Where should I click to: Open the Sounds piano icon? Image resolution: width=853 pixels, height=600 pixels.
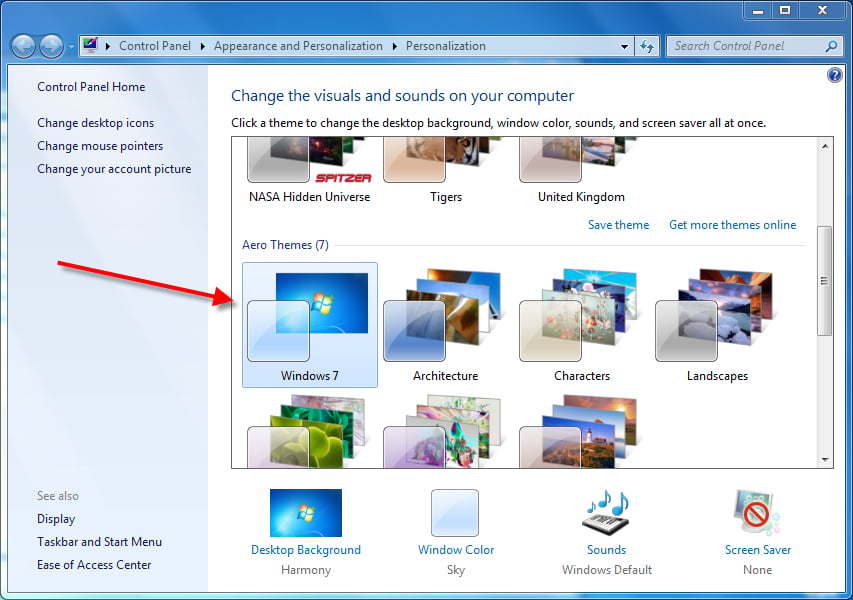607,513
